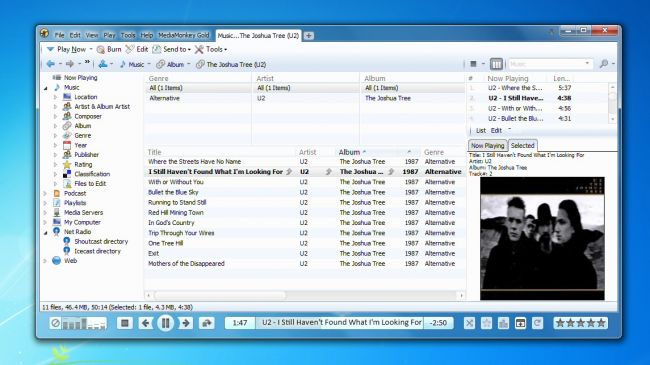Open the View menu

(92, 35)
